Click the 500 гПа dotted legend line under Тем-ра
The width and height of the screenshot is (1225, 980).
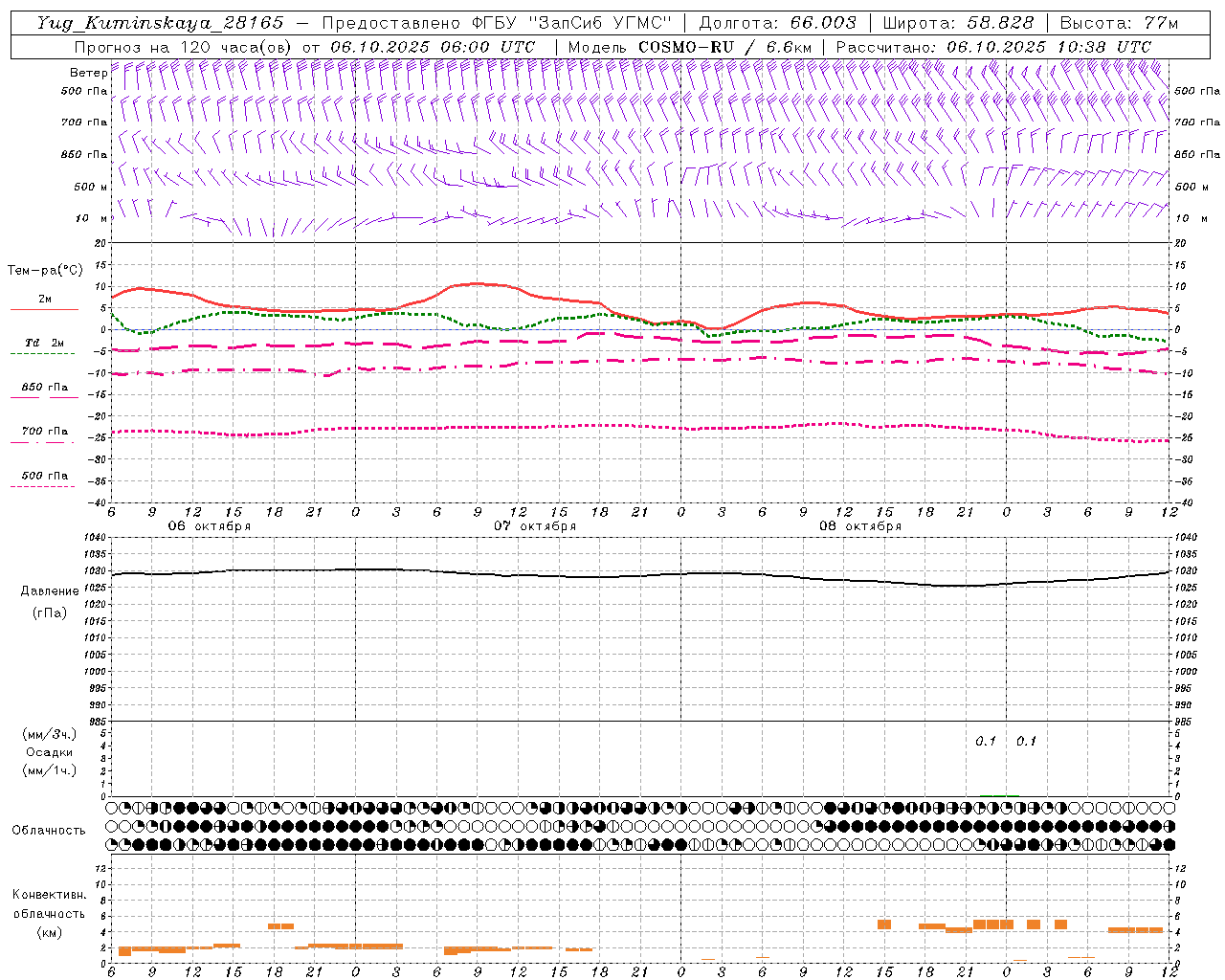[43, 486]
